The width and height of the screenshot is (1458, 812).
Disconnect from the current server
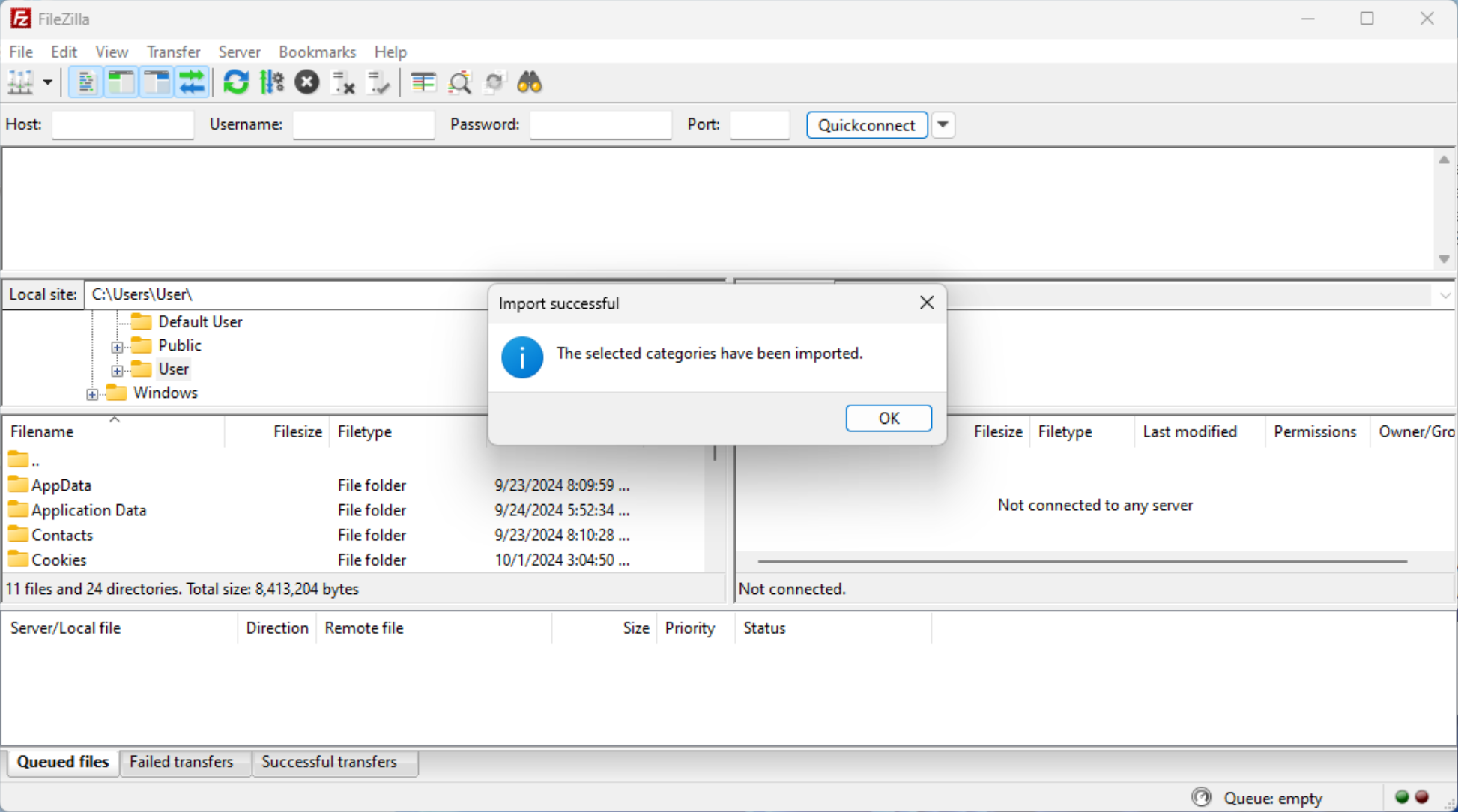(x=342, y=82)
